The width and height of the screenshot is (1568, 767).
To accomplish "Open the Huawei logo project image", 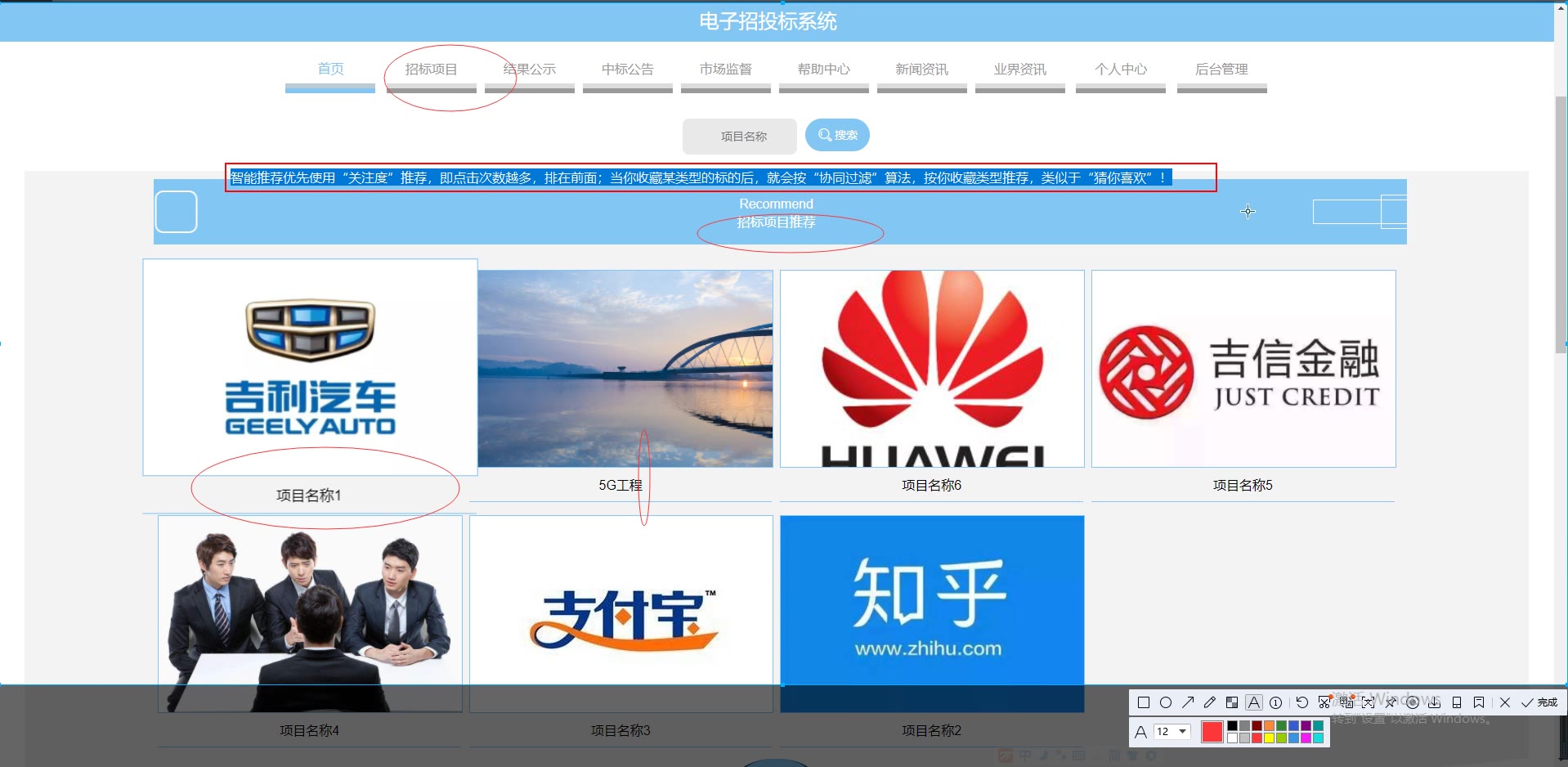I will pyautogui.click(x=932, y=369).
